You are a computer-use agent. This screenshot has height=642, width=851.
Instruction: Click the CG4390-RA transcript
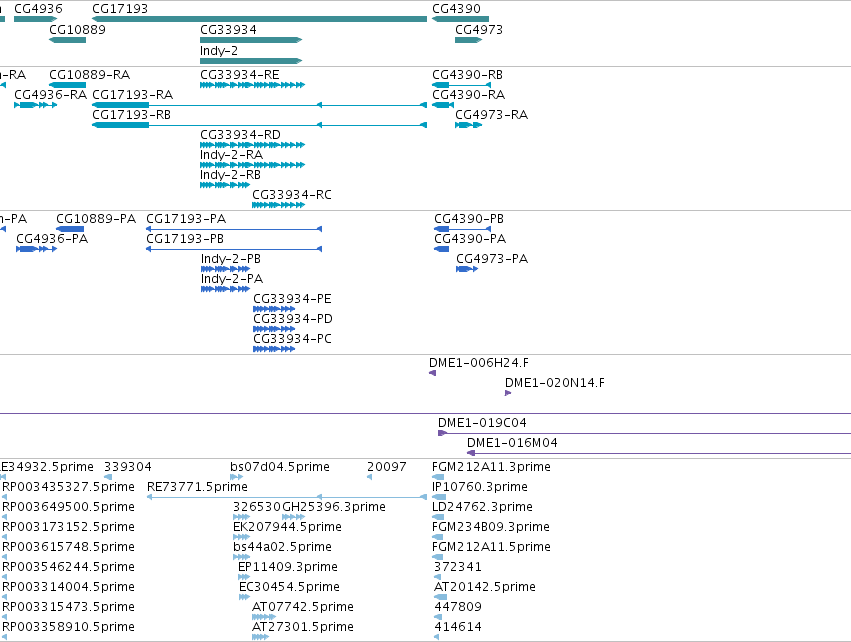pyautogui.click(x=443, y=105)
